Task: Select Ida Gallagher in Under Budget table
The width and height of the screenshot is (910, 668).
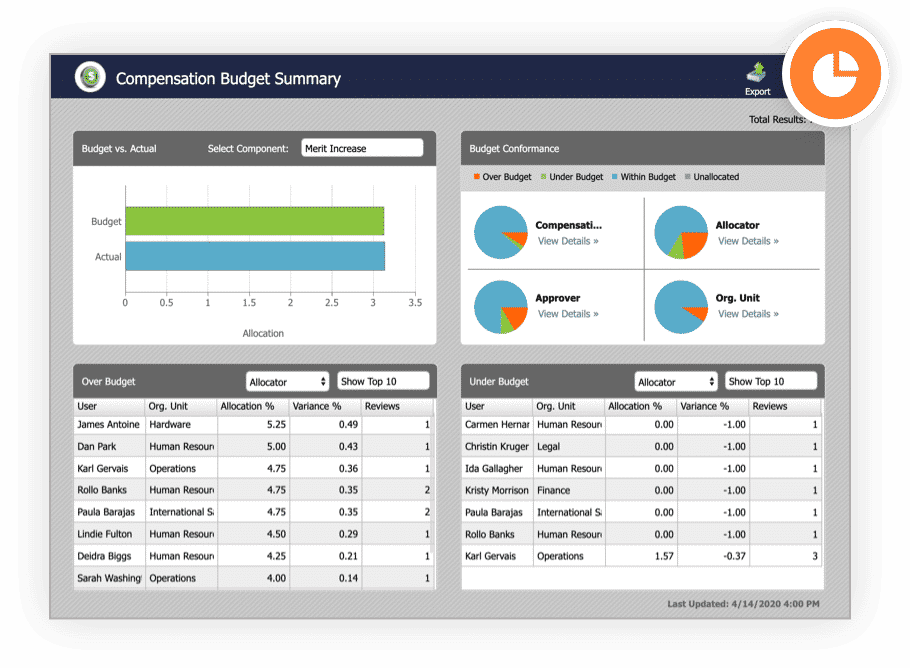Action: [494, 469]
